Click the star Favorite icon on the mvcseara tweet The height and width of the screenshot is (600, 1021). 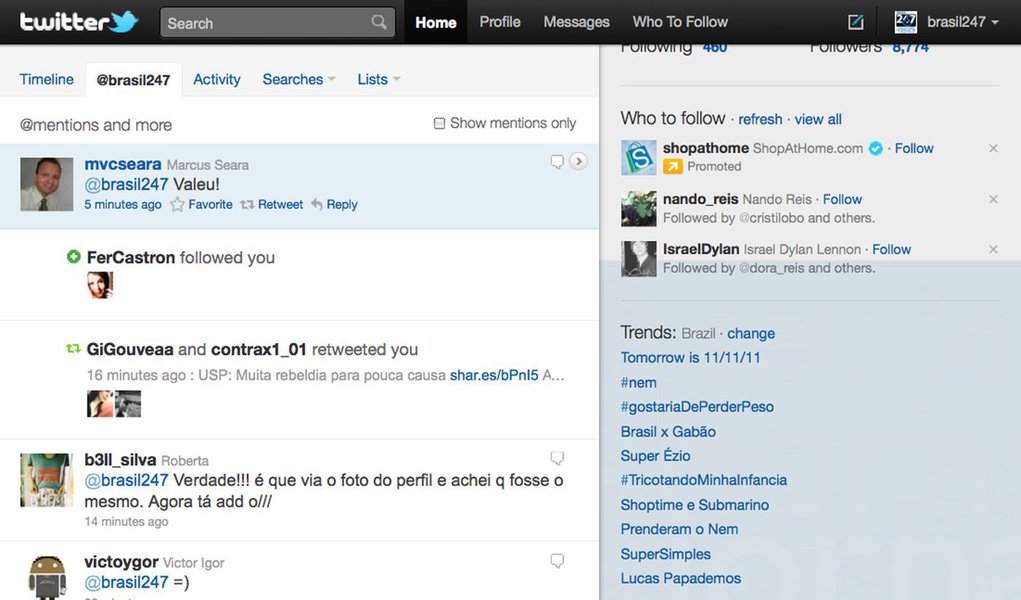[x=177, y=205]
